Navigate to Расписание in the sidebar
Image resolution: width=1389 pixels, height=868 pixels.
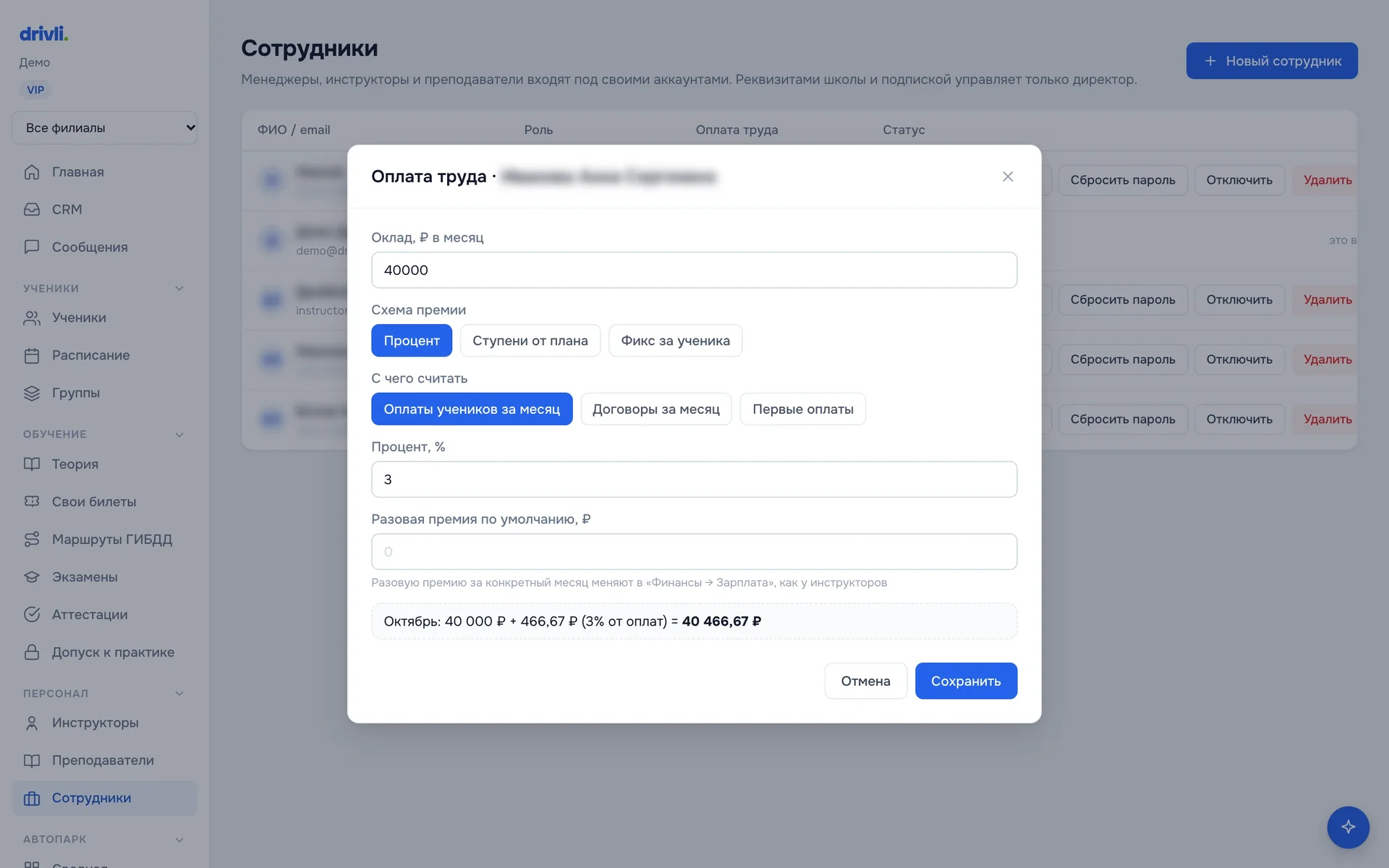105,356
